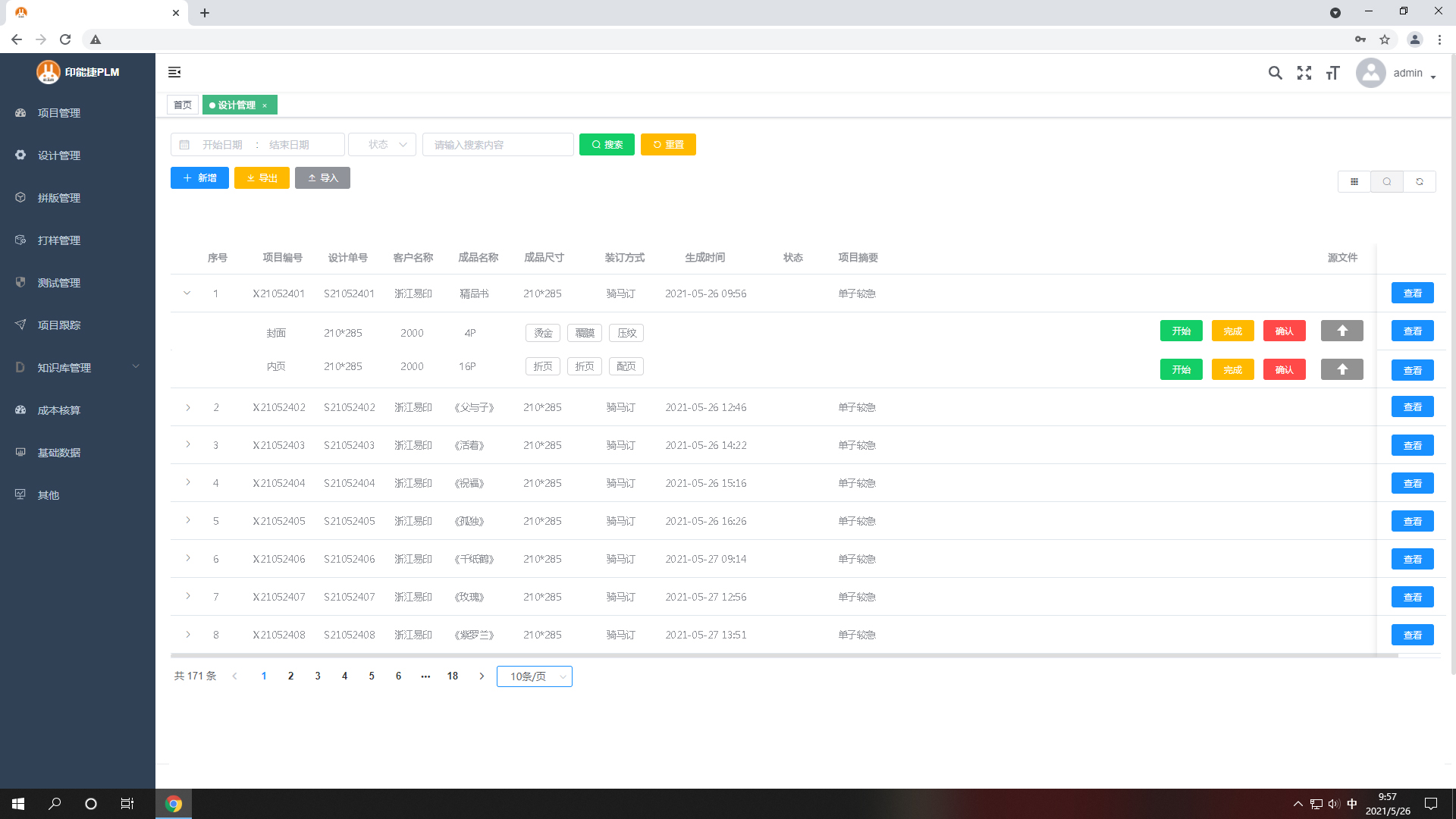
Task: Click the upload arrow in 封面 row
Action: coord(1341,331)
